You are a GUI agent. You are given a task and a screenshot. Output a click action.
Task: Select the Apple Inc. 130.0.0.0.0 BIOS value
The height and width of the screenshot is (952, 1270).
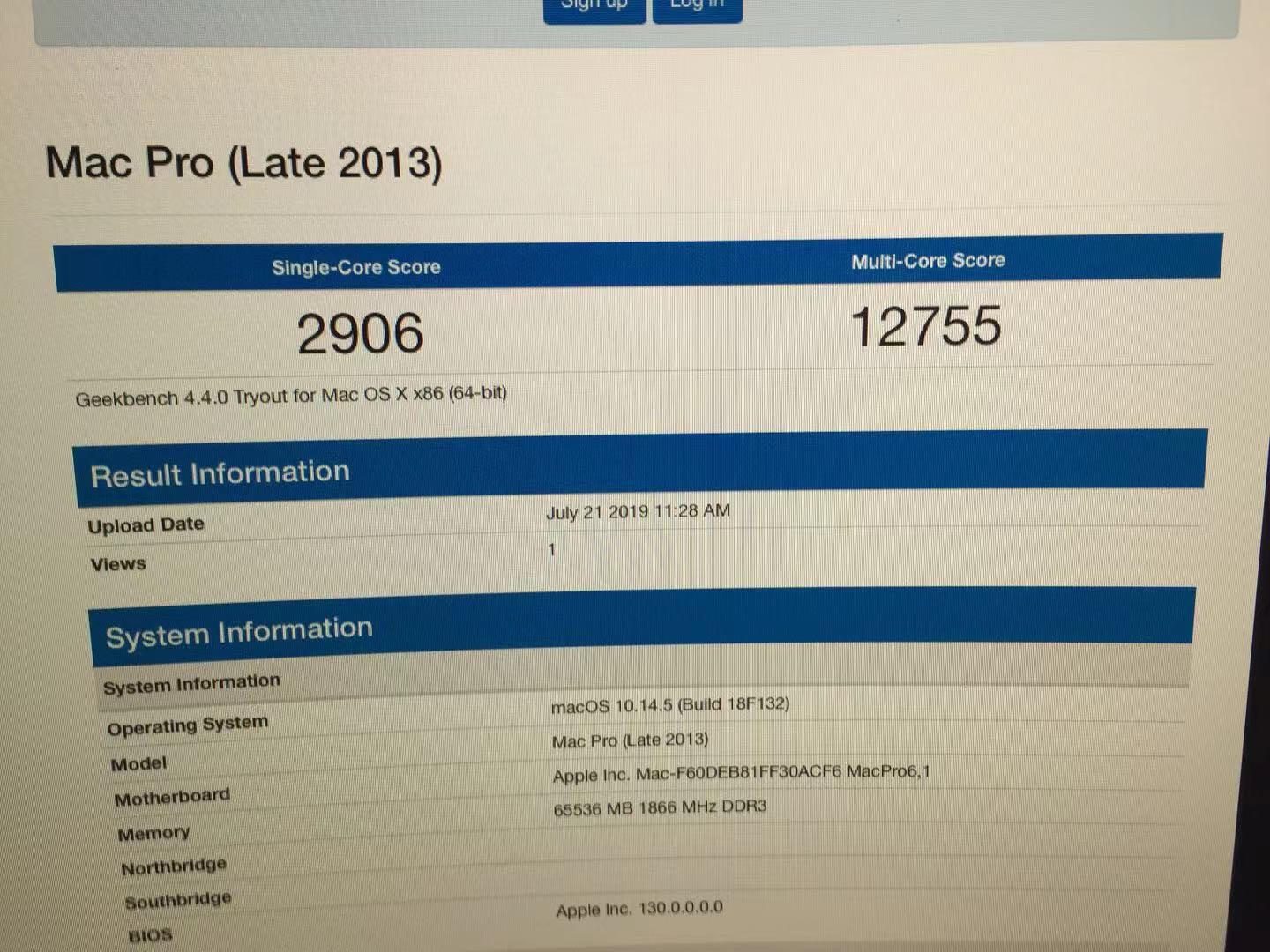click(x=639, y=909)
